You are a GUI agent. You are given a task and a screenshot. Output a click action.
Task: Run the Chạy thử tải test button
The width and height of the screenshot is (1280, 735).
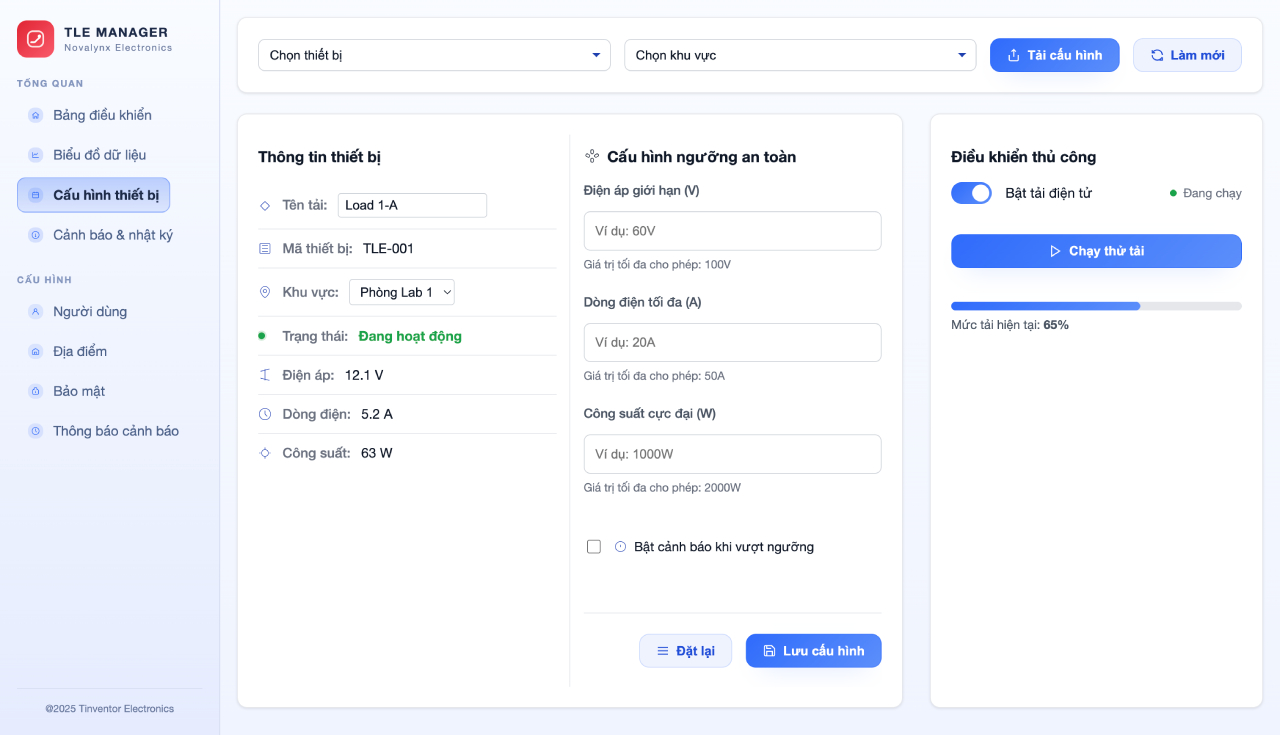(1096, 251)
